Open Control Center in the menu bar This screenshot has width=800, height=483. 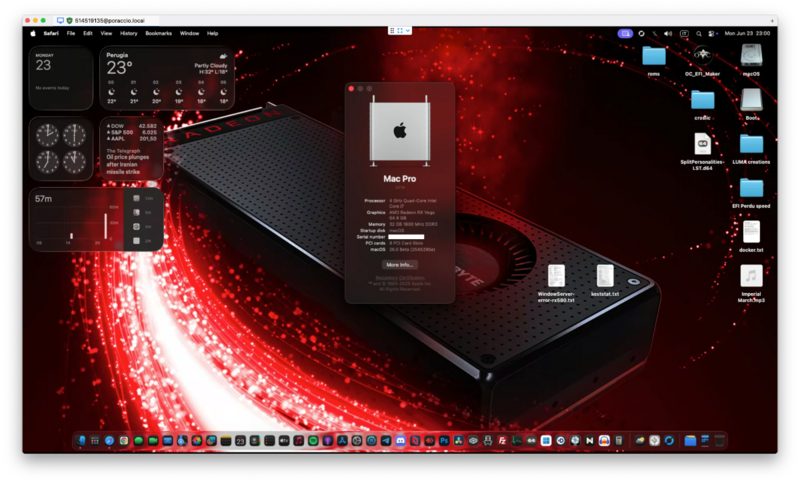click(x=712, y=34)
